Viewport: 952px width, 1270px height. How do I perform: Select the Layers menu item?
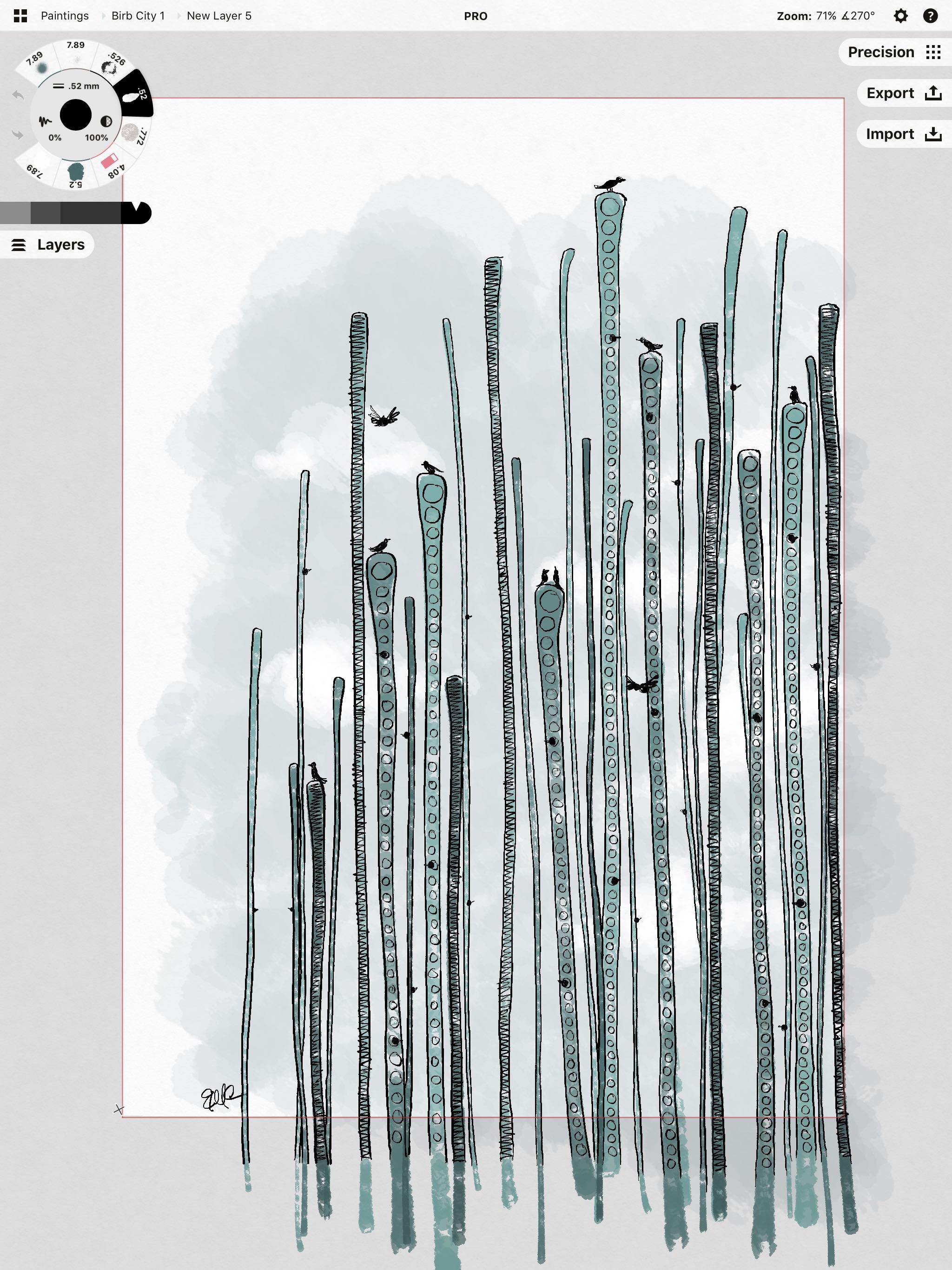coord(49,244)
